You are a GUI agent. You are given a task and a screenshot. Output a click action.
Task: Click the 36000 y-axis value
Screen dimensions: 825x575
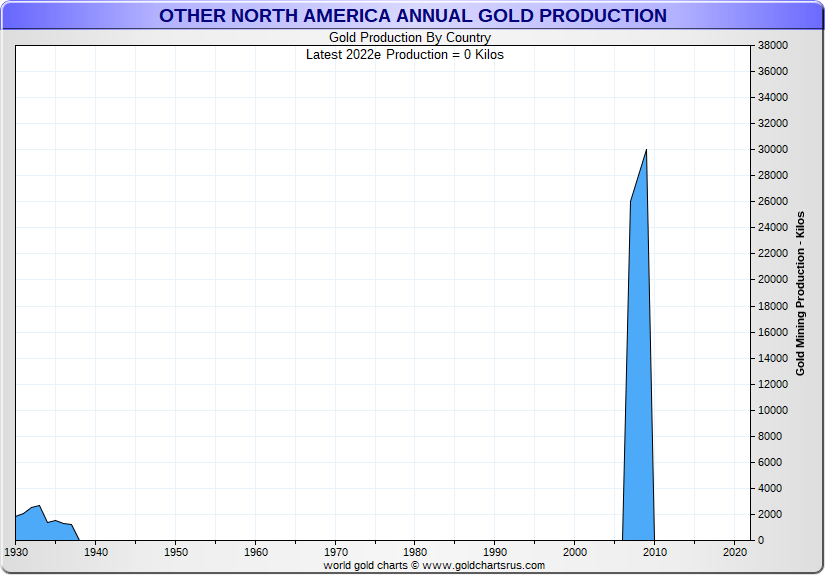tap(773, 72)
